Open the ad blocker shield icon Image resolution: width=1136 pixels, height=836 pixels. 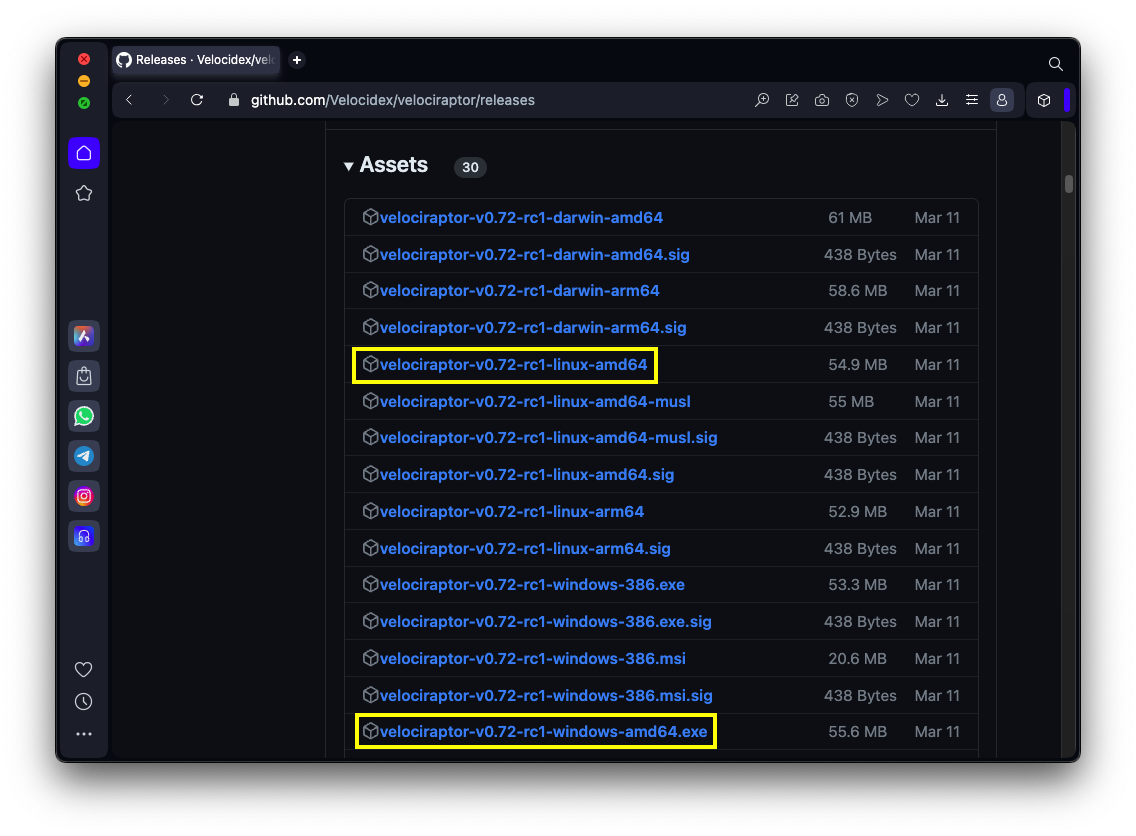point(852,100)
